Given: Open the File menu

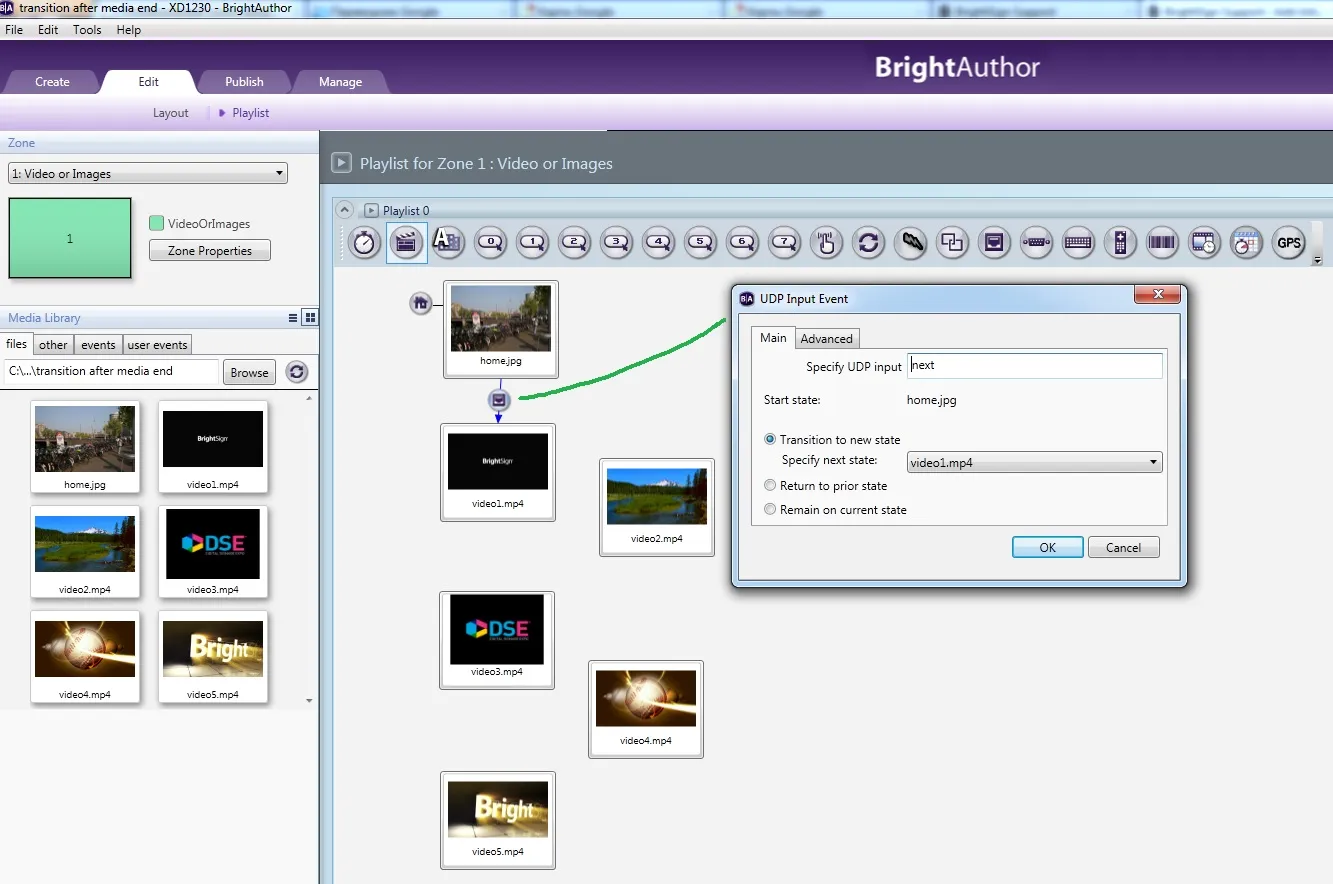Looking at the screenshot, I should 14,30.
